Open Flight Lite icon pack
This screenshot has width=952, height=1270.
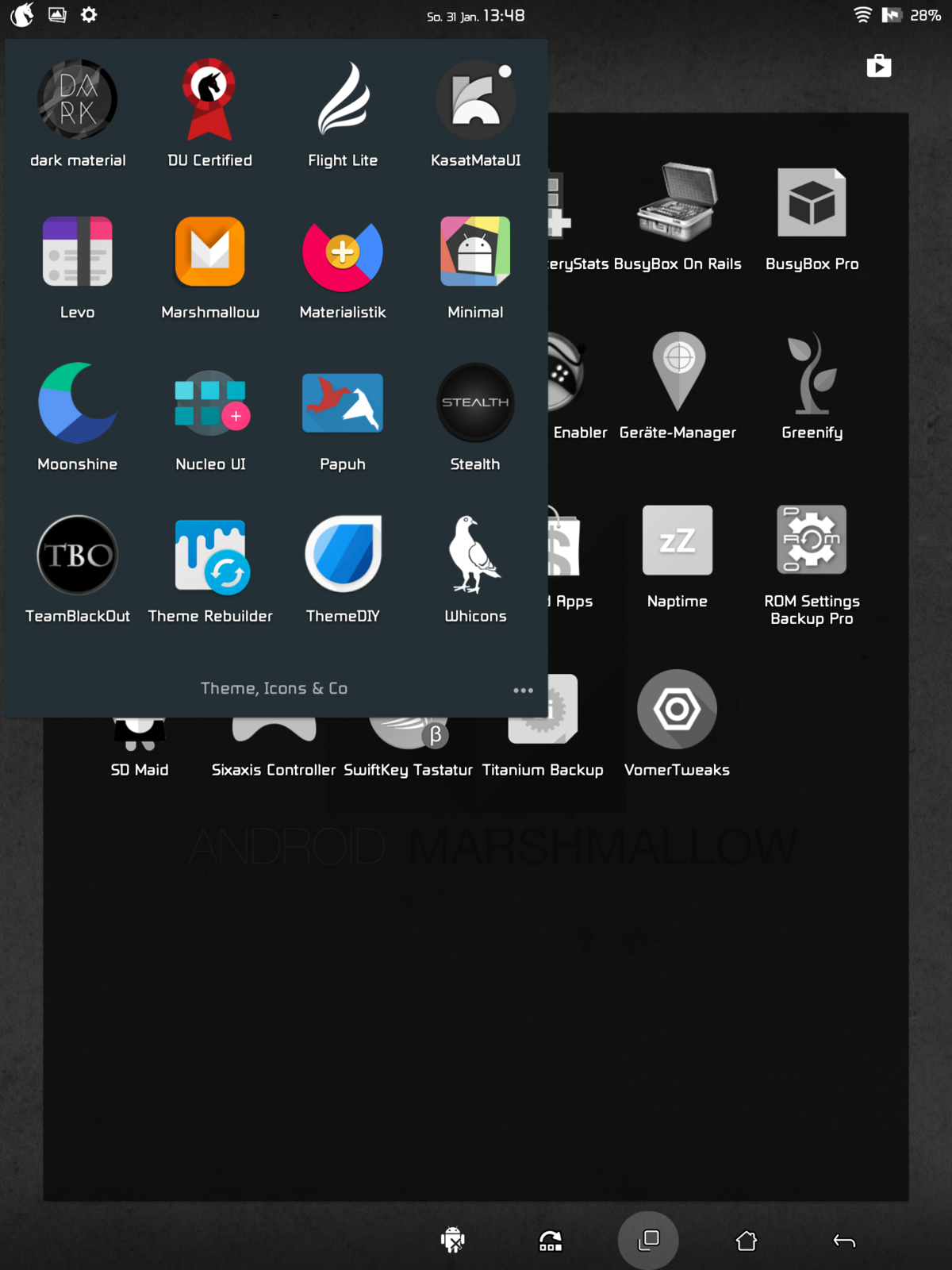pos(343,101)
